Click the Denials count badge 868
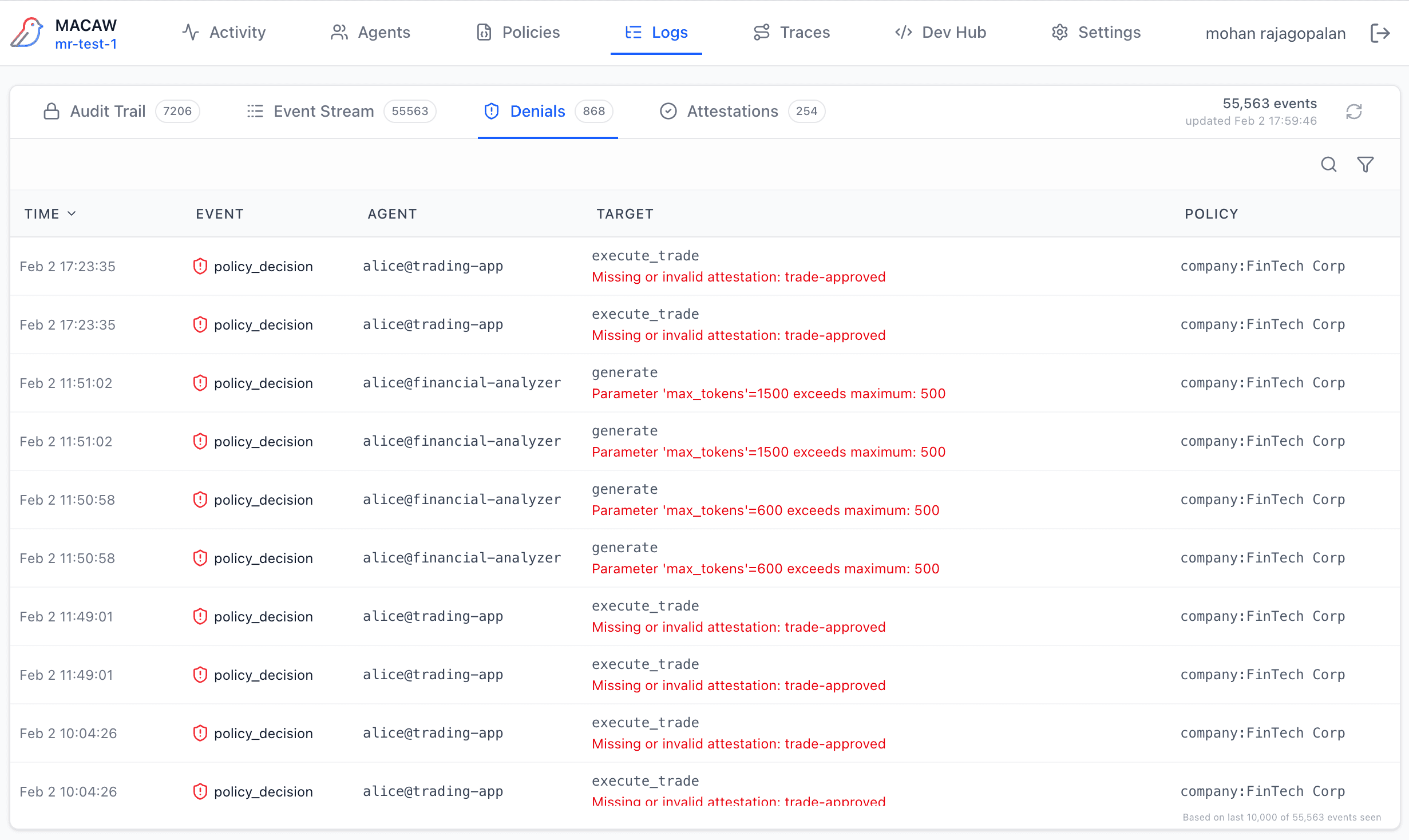This screenshot has height=840, width=1409. [593, 111]
